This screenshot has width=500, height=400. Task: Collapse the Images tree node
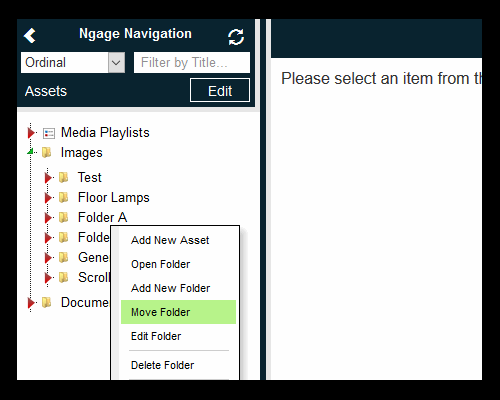tap(31, 152)
